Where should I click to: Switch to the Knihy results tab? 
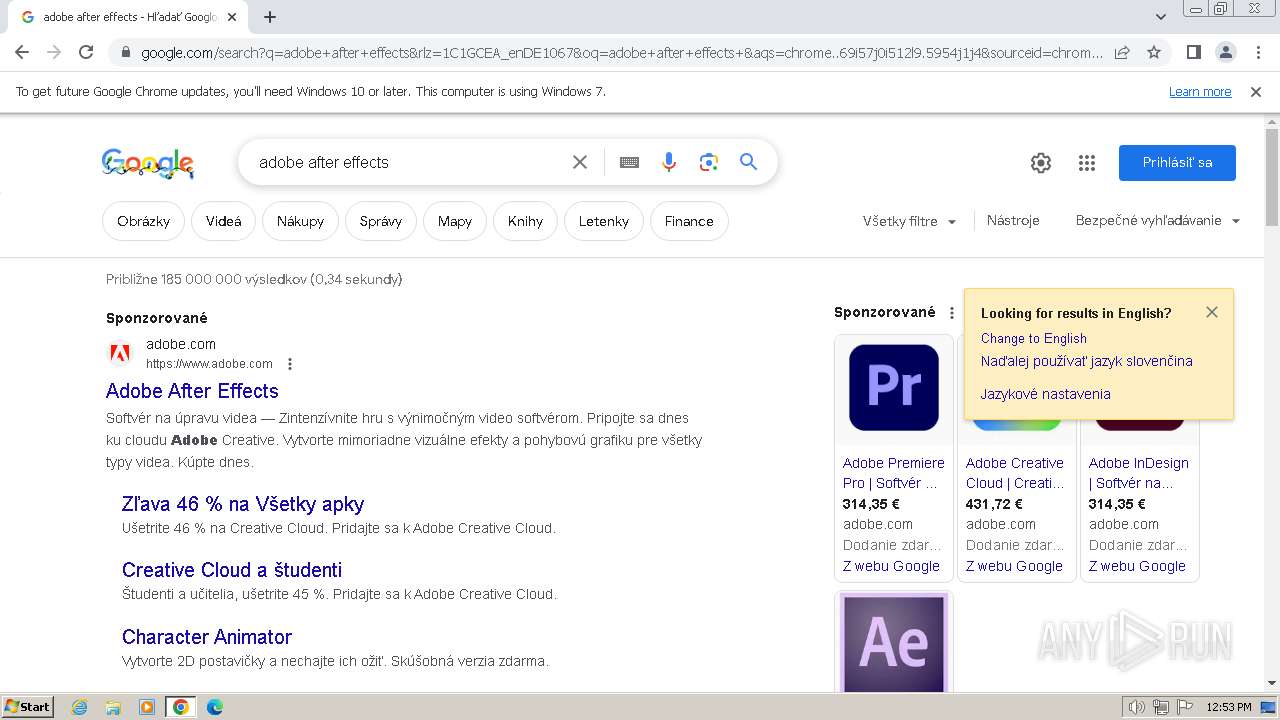525,221
